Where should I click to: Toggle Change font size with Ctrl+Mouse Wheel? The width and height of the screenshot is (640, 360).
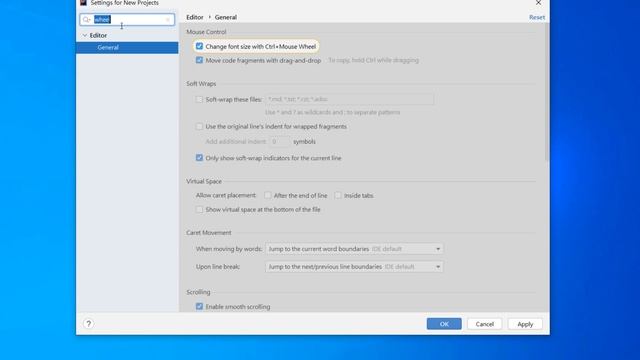[199, 47]
